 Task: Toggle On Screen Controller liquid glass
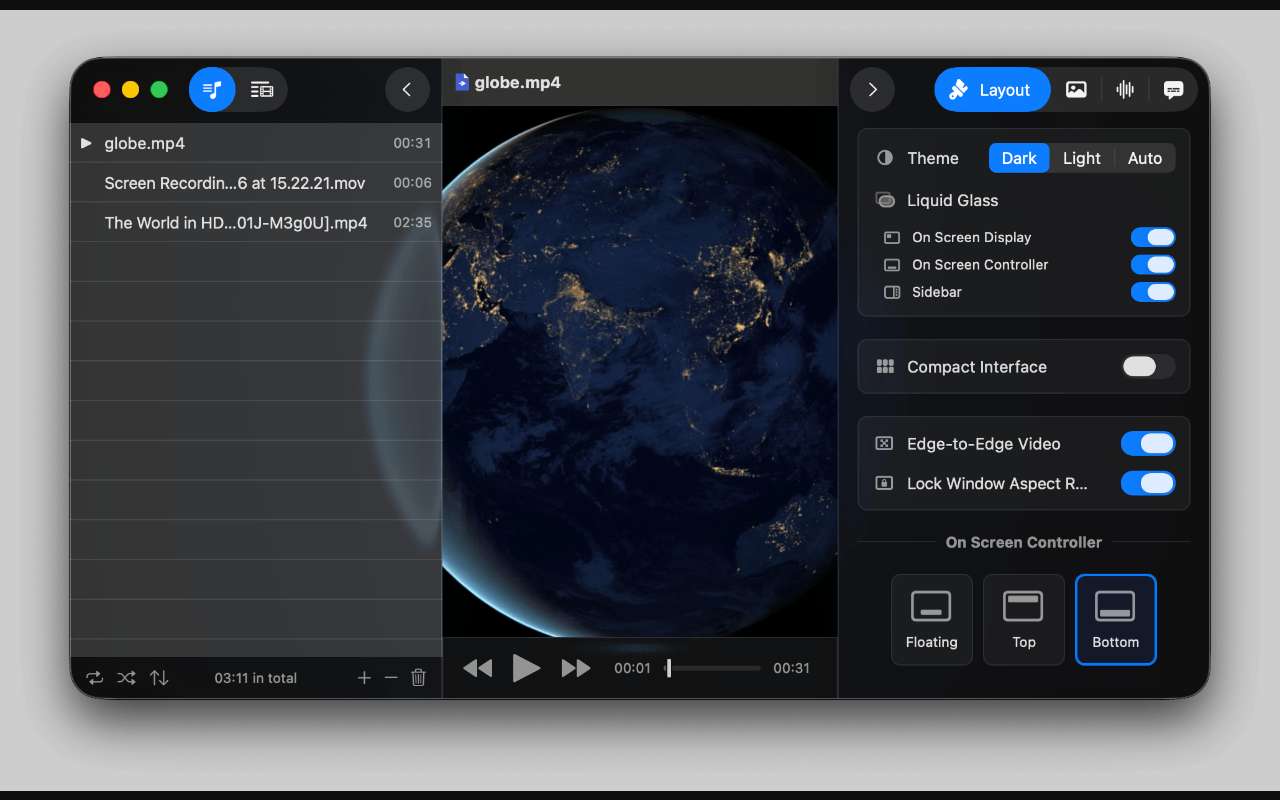coord(1153,265)
